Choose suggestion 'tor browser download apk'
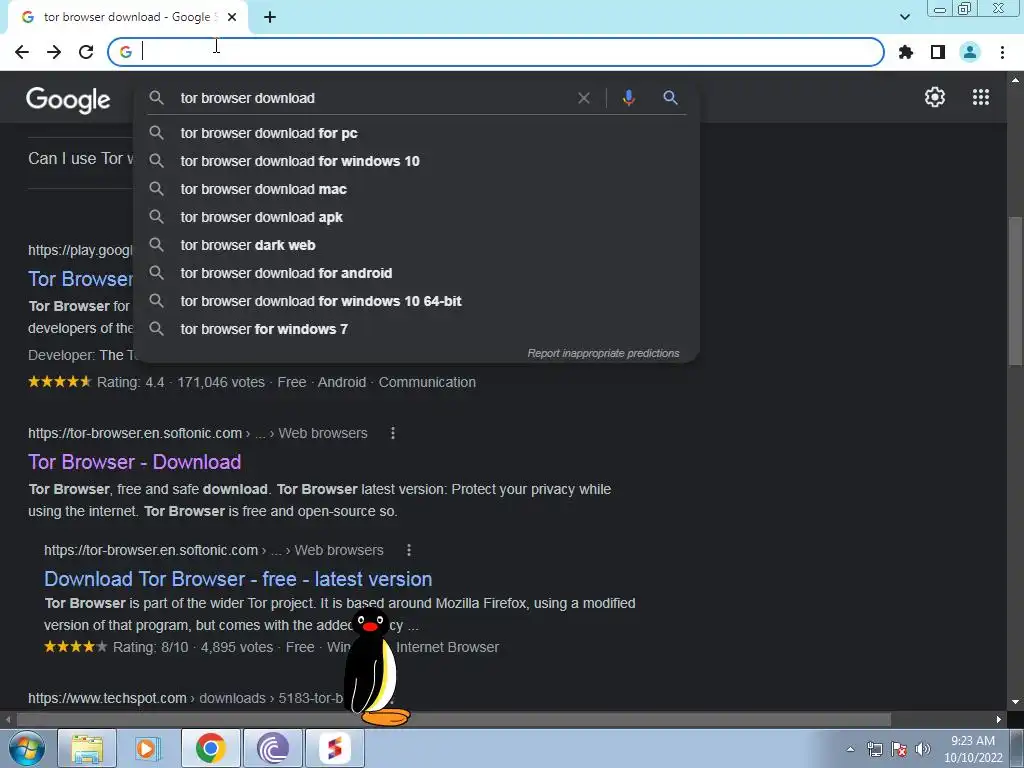This screenshot has width=1024, height=768. pyautogui.click(x=417, y=217)
